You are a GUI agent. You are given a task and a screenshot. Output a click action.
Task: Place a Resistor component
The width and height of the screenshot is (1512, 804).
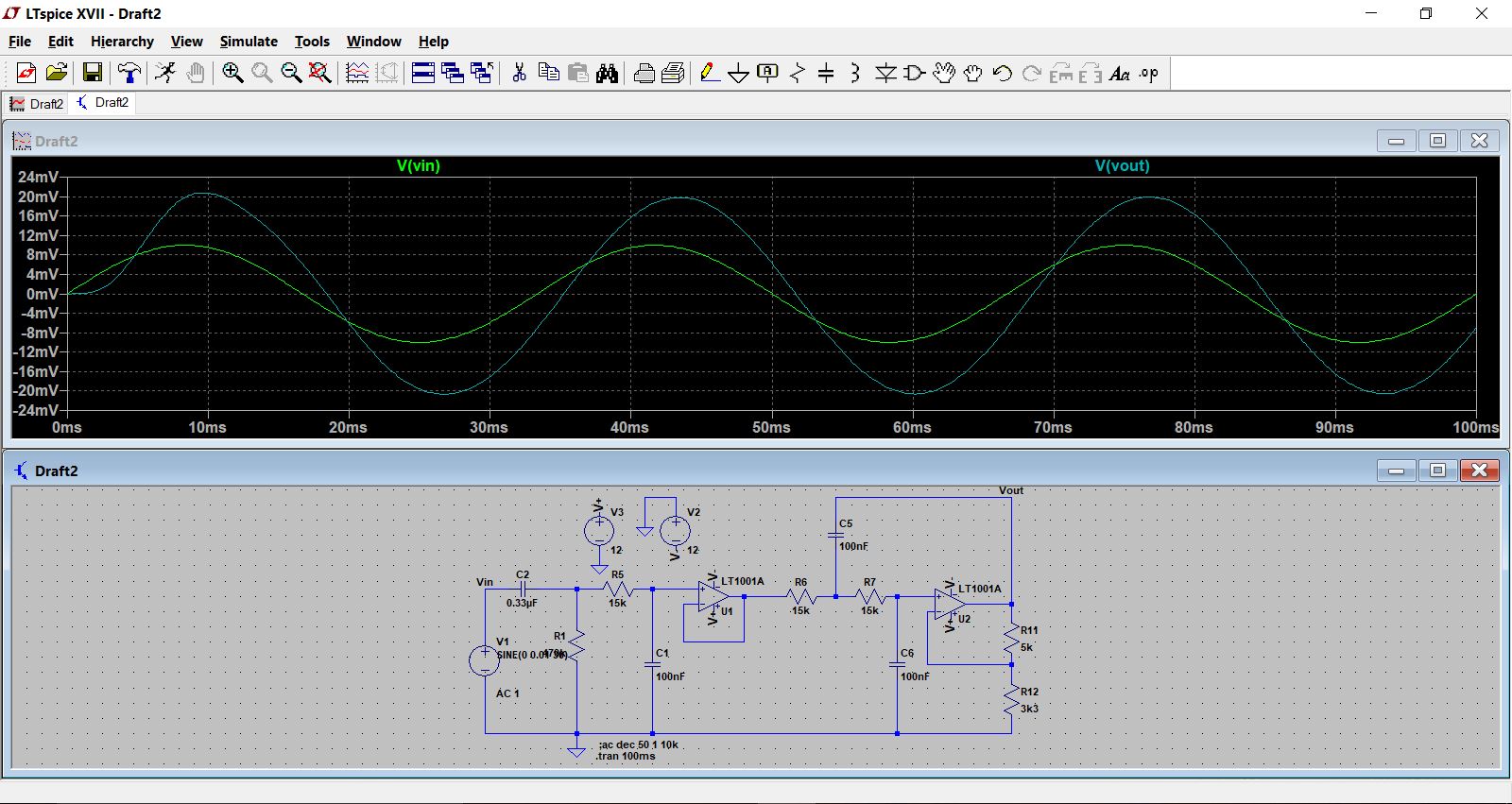(798, 73)
